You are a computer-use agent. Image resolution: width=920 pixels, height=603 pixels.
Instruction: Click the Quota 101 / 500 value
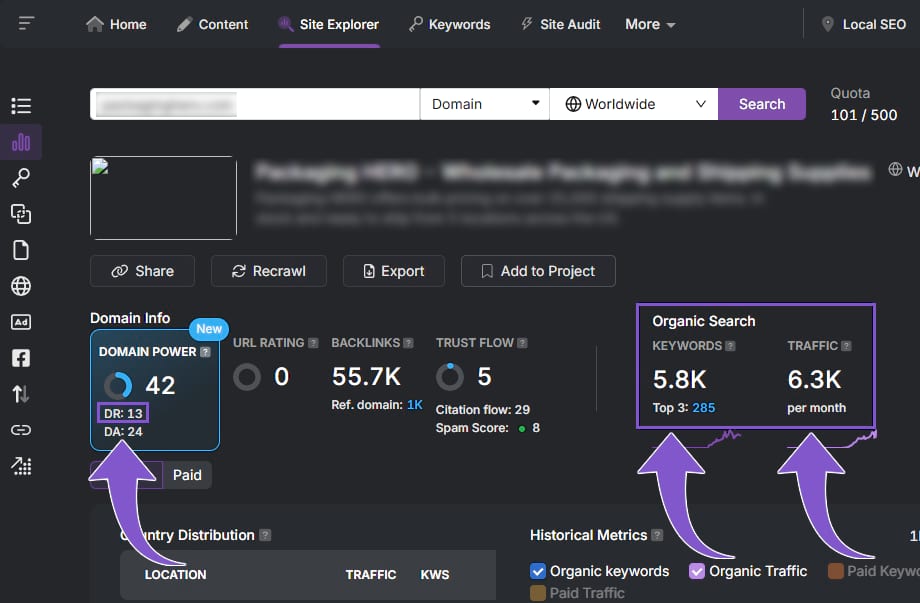pos(864,115)
